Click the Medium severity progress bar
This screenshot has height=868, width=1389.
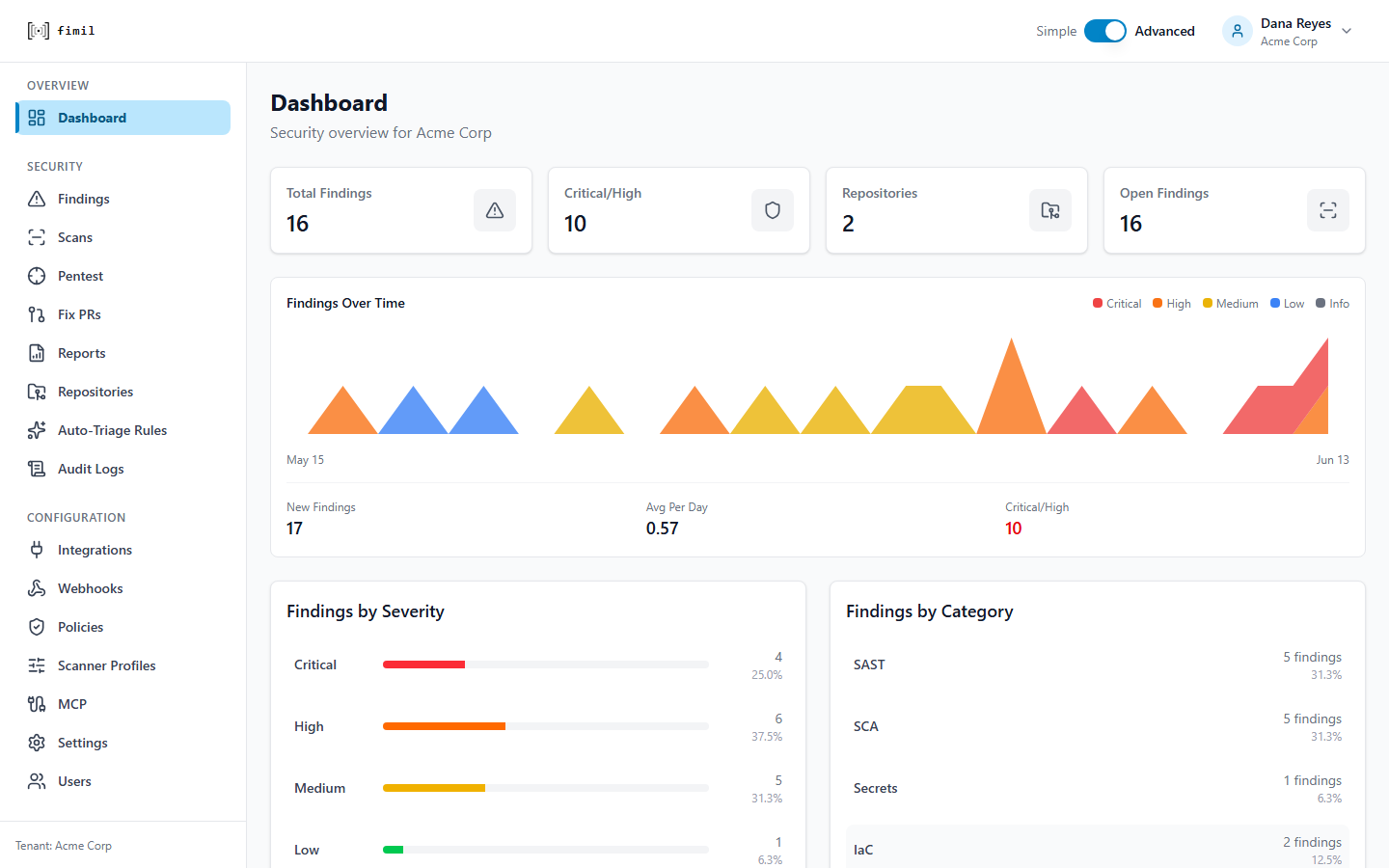[546, 788]
